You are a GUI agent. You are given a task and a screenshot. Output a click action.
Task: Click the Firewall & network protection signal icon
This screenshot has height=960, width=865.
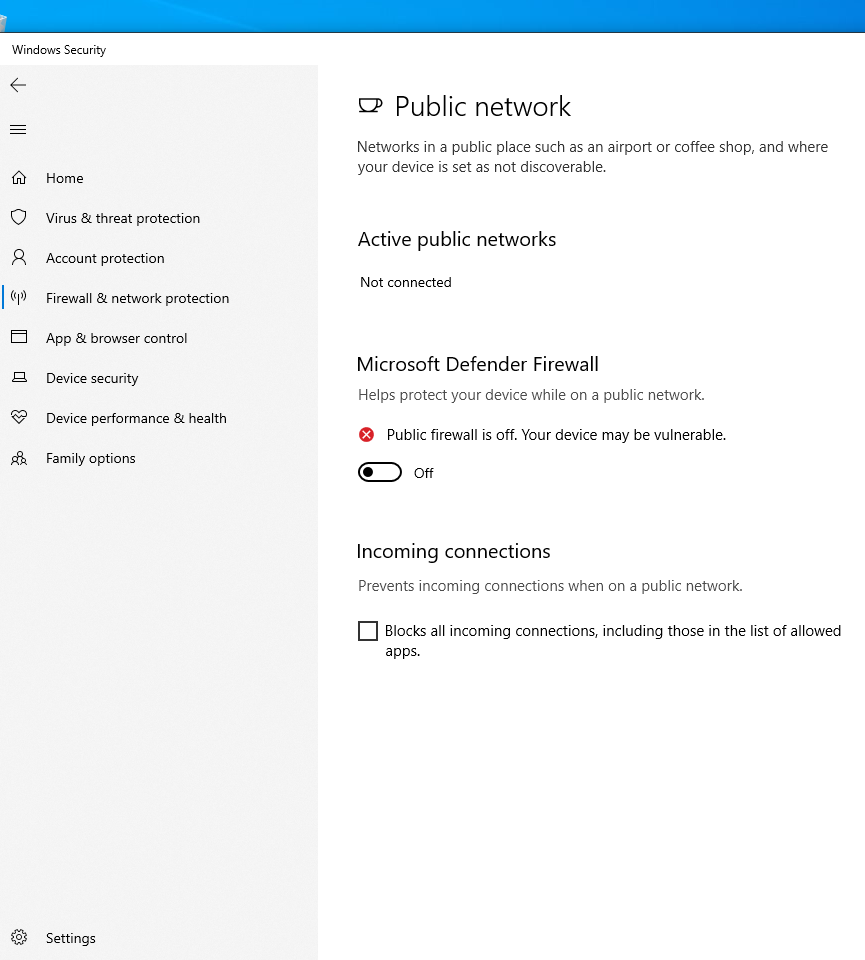pos(18,297)
